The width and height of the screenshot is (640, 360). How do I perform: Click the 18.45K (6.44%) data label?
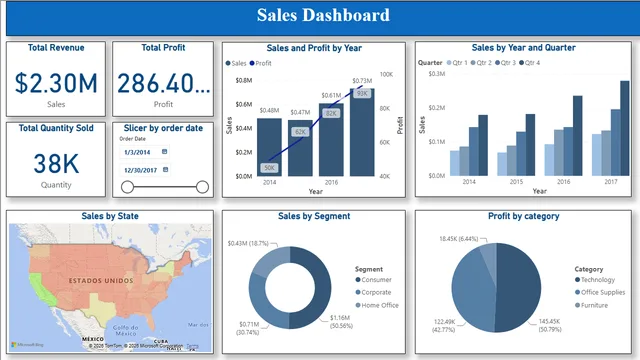458,238
